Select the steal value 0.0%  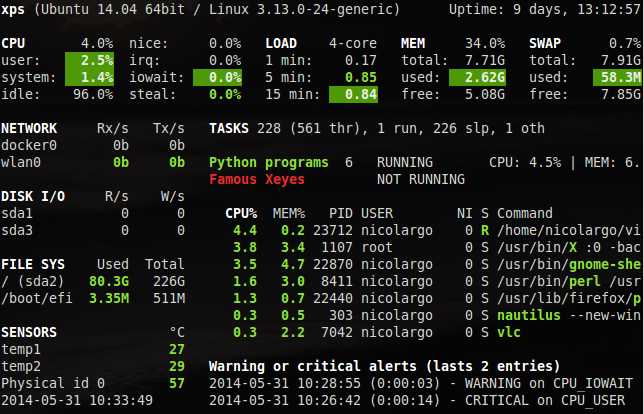225,94
